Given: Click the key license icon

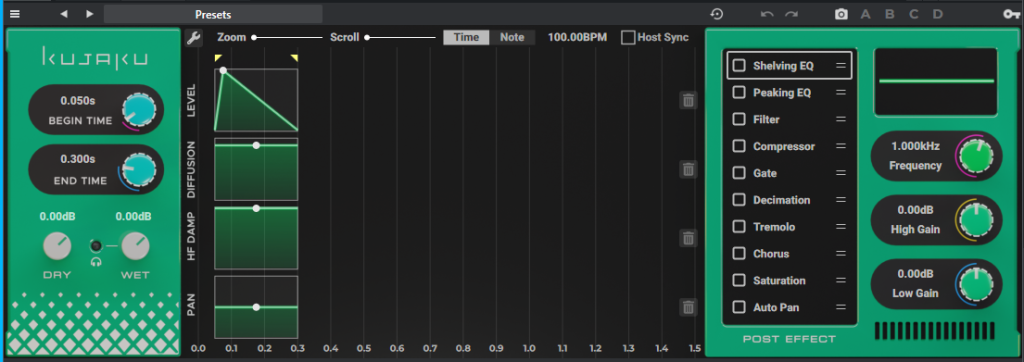Looking at the screenshot, I should [1010, 14].
